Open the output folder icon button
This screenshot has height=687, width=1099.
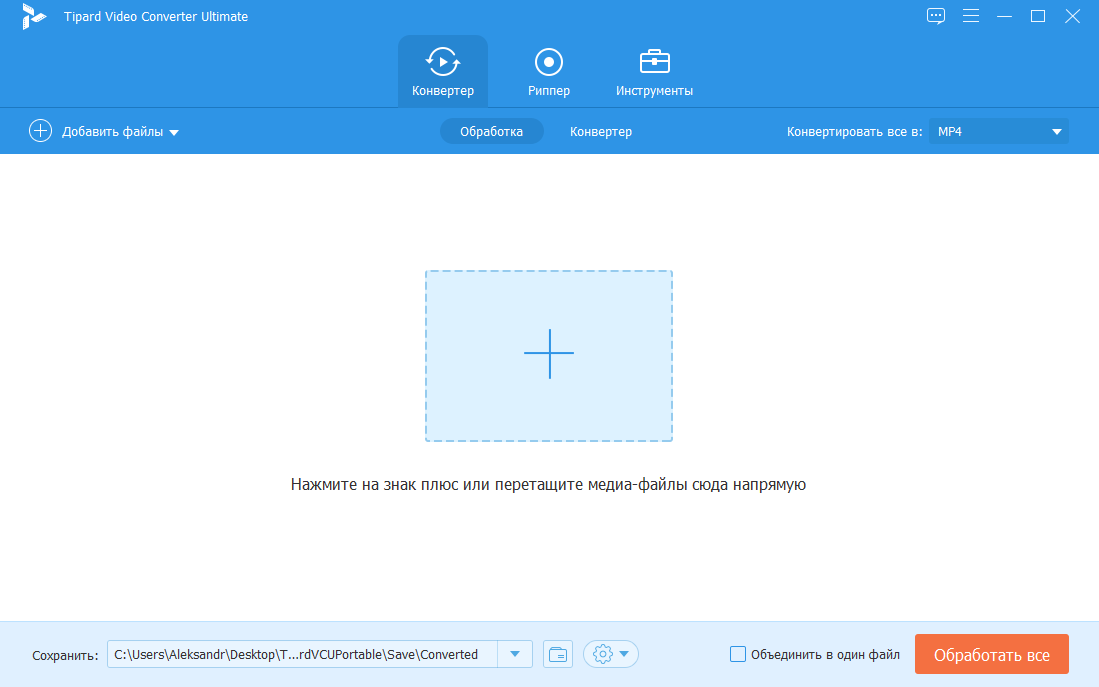tap(558, 655)
